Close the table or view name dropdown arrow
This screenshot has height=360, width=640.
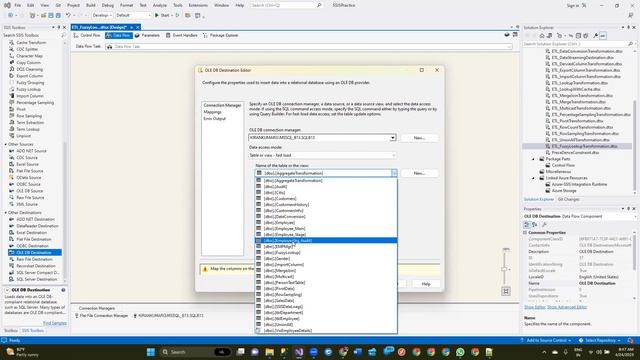(394, 173)
